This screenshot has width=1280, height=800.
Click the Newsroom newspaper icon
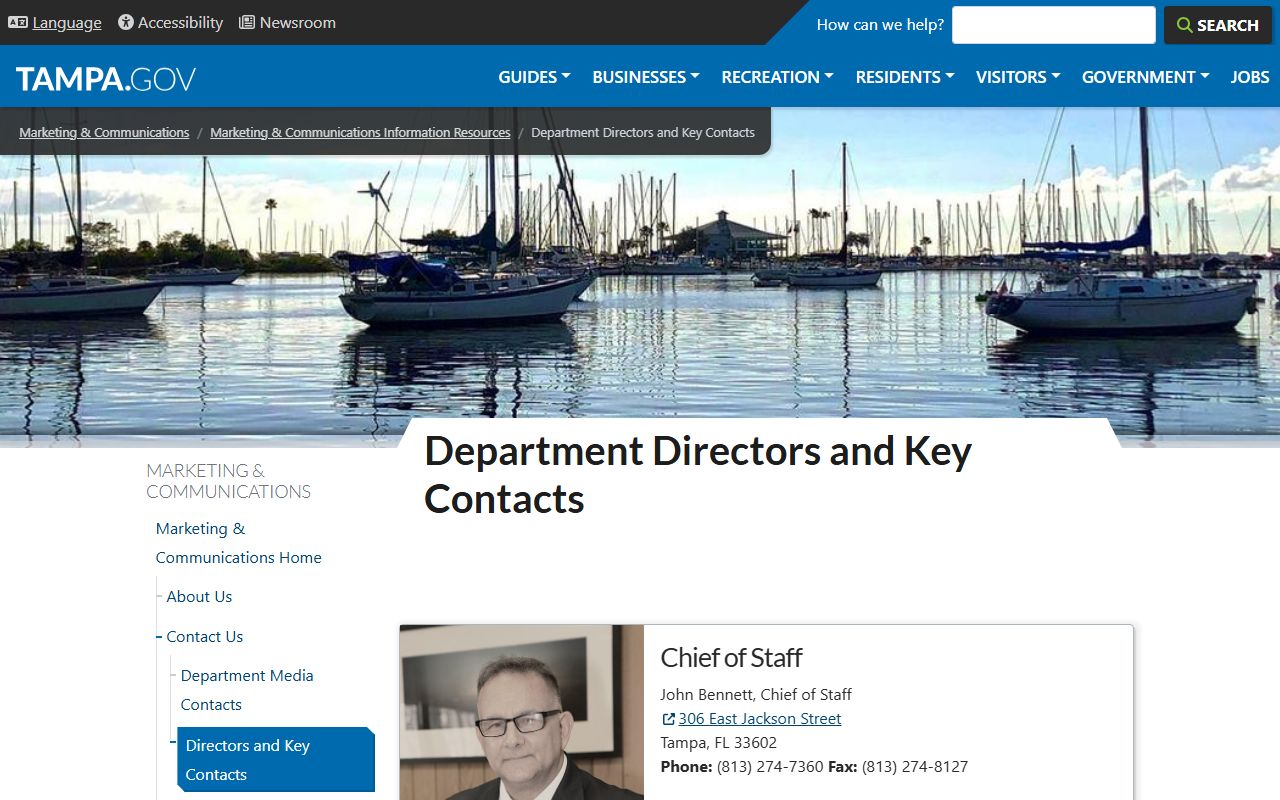[247, 22]
